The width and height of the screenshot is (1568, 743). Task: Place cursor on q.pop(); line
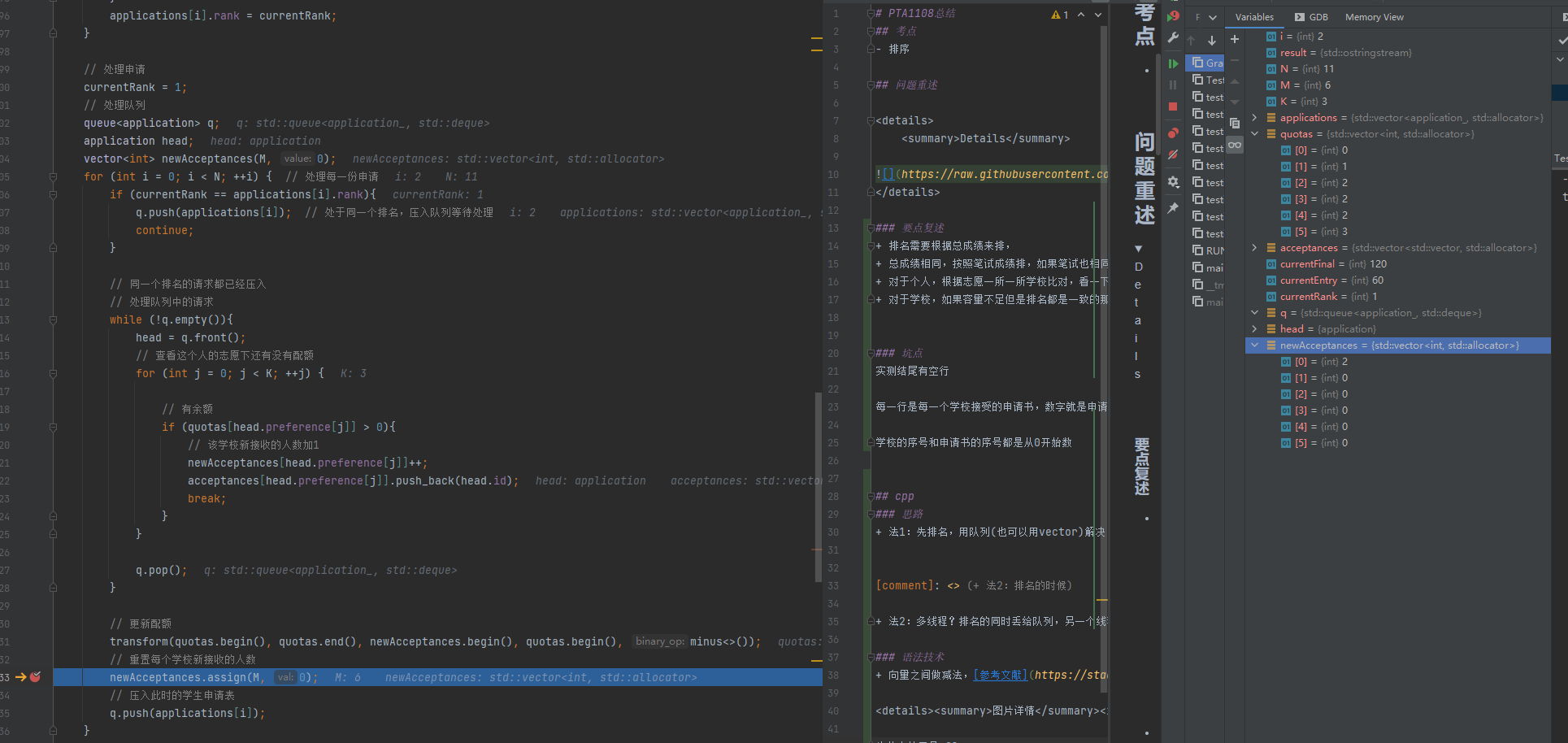point(162,570)
